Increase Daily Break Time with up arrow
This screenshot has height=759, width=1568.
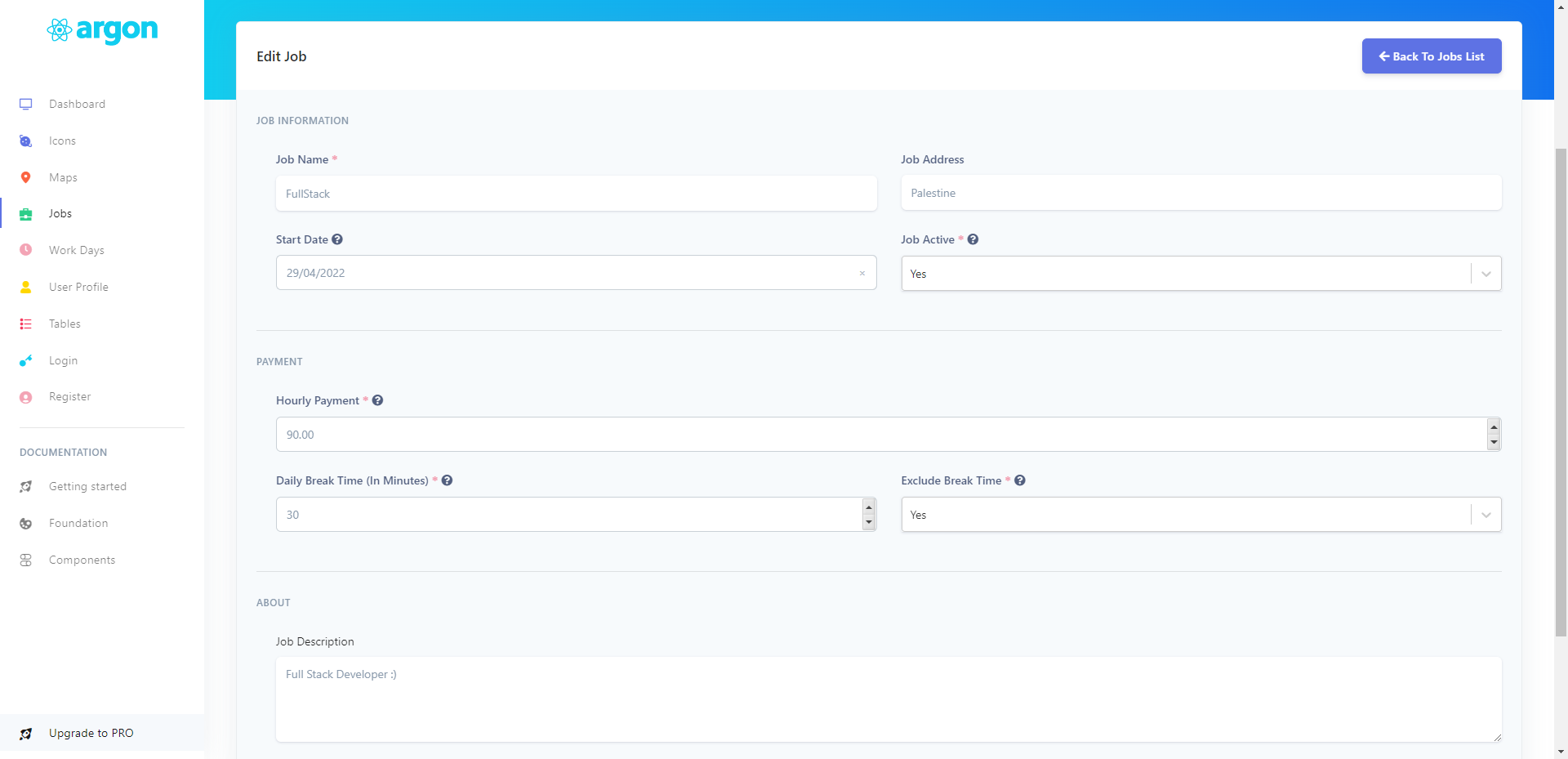(x=869, y=507)
